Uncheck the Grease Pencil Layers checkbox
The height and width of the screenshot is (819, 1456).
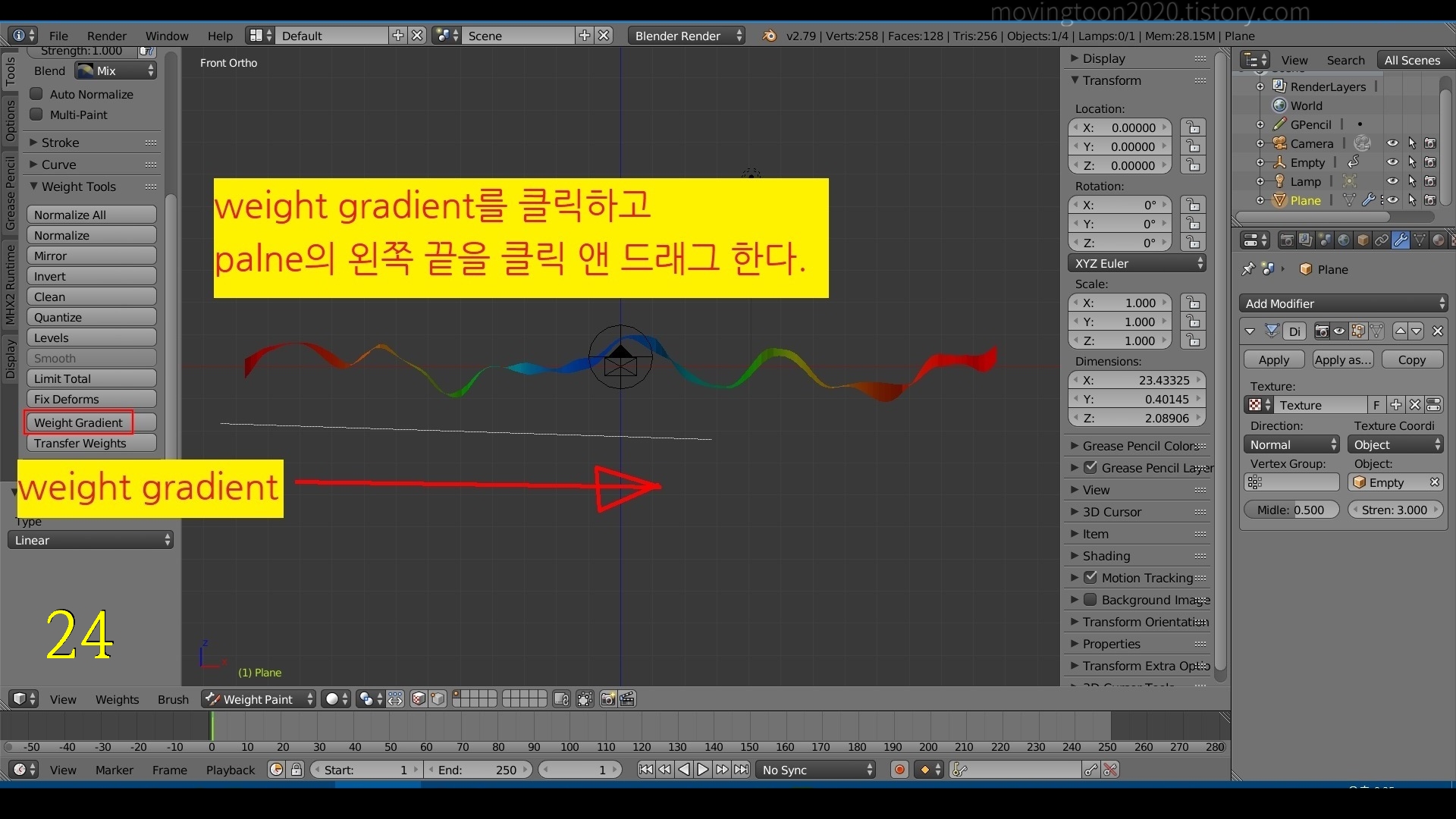point(1090,468)
